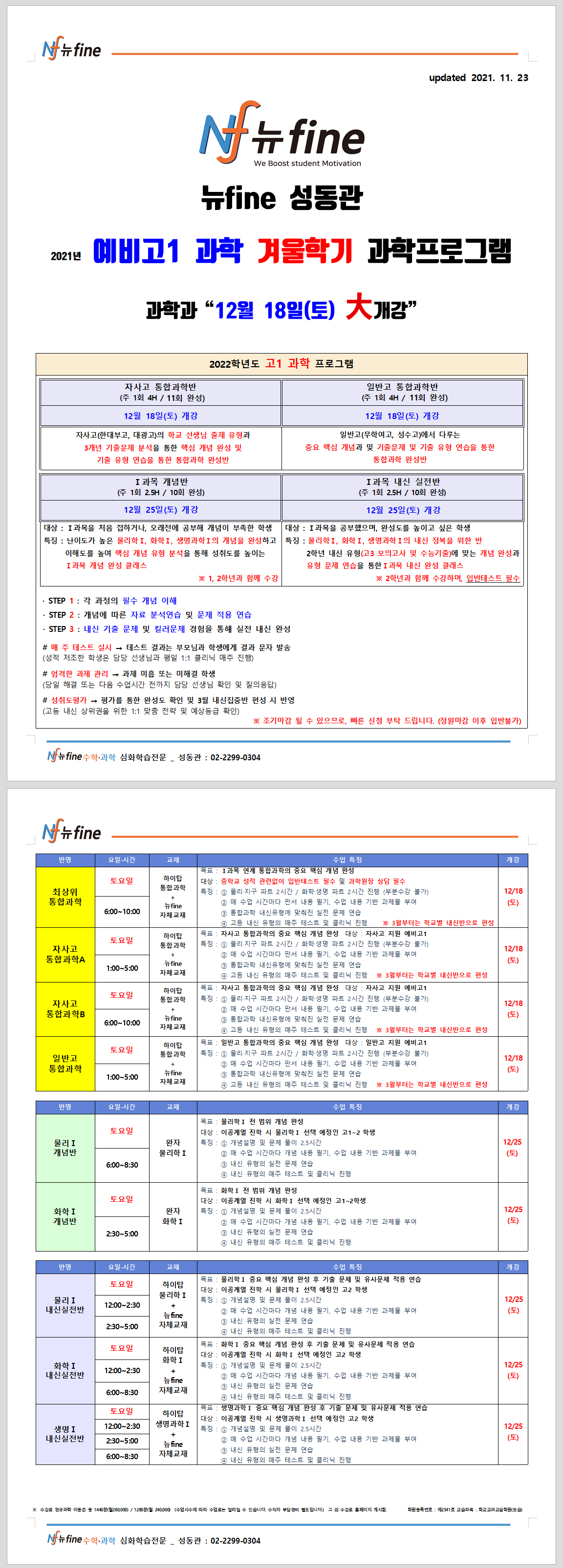
Task: Click '12월 18일(토) 개강' under 자사고 통합과학반
Action: tap(161, 416)
